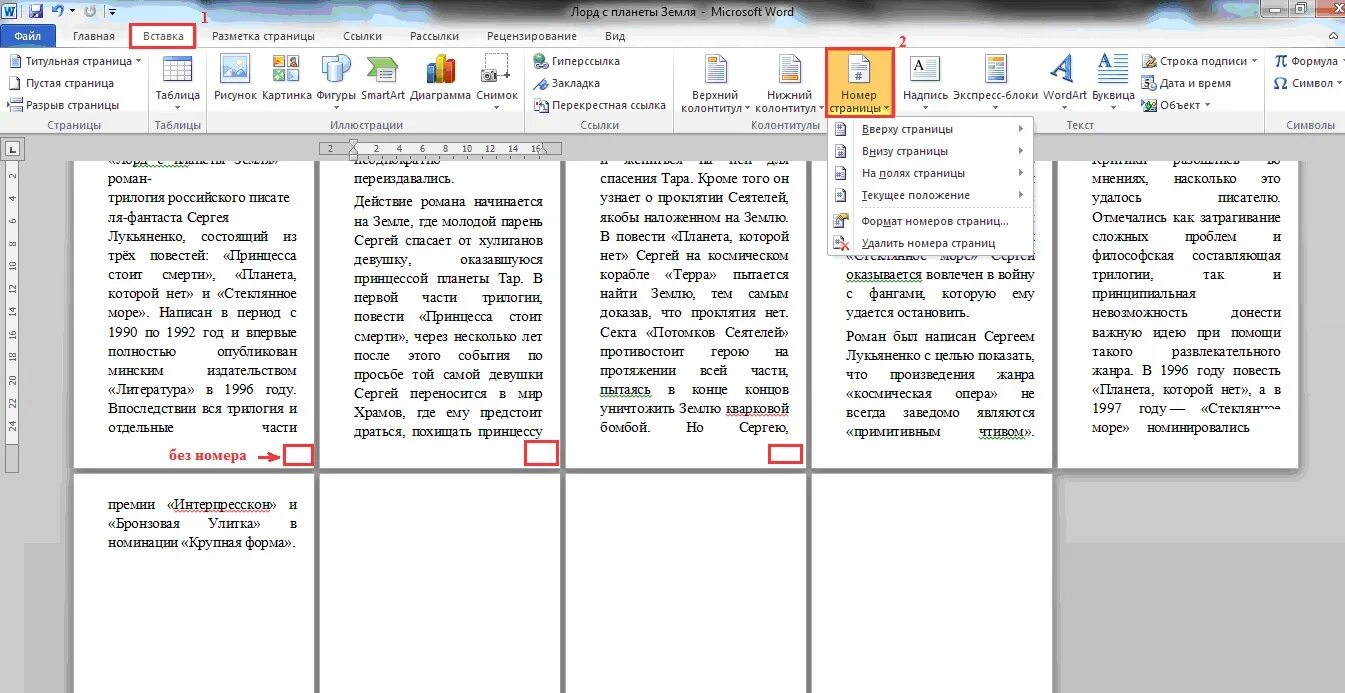Insert a Титульная страница cover page
Viewport: 1345px width, 693px height.
point(76,61)
